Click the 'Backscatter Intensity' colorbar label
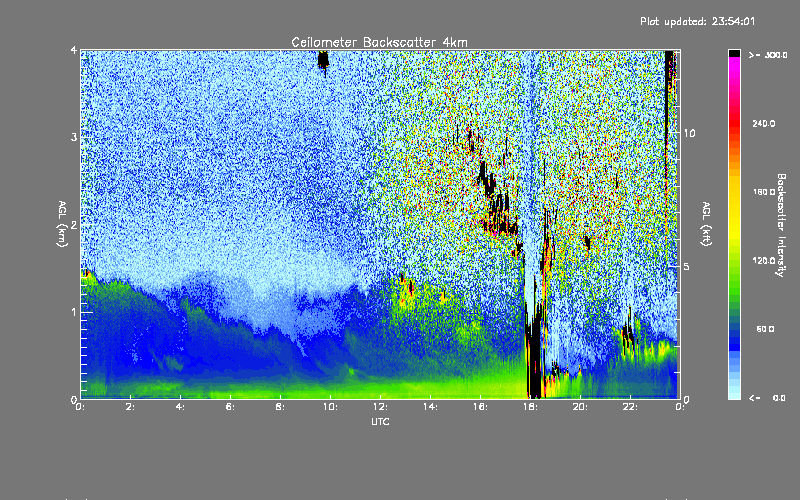This screenshot has width=800, height=500. (781, 224)
